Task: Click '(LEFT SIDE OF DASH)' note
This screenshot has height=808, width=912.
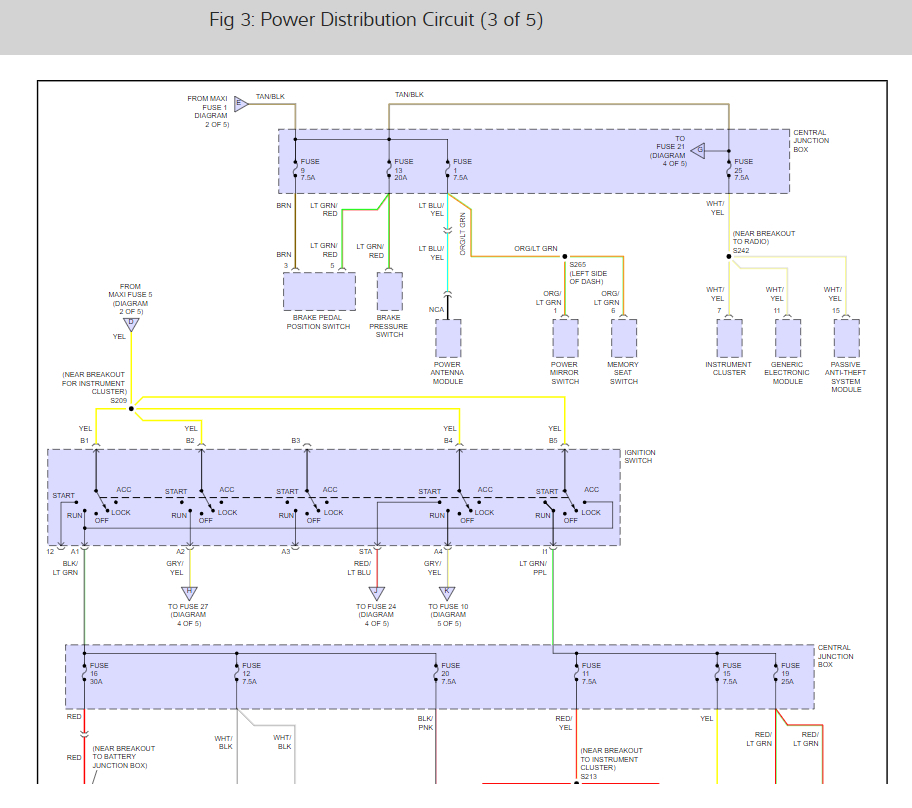Action: [588, 277]
